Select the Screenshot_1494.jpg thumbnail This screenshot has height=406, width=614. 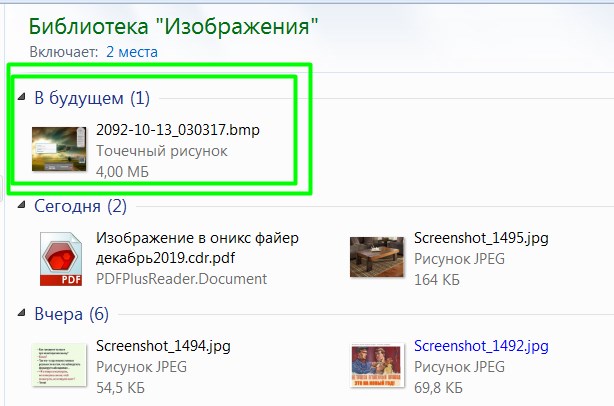(59, 365)
